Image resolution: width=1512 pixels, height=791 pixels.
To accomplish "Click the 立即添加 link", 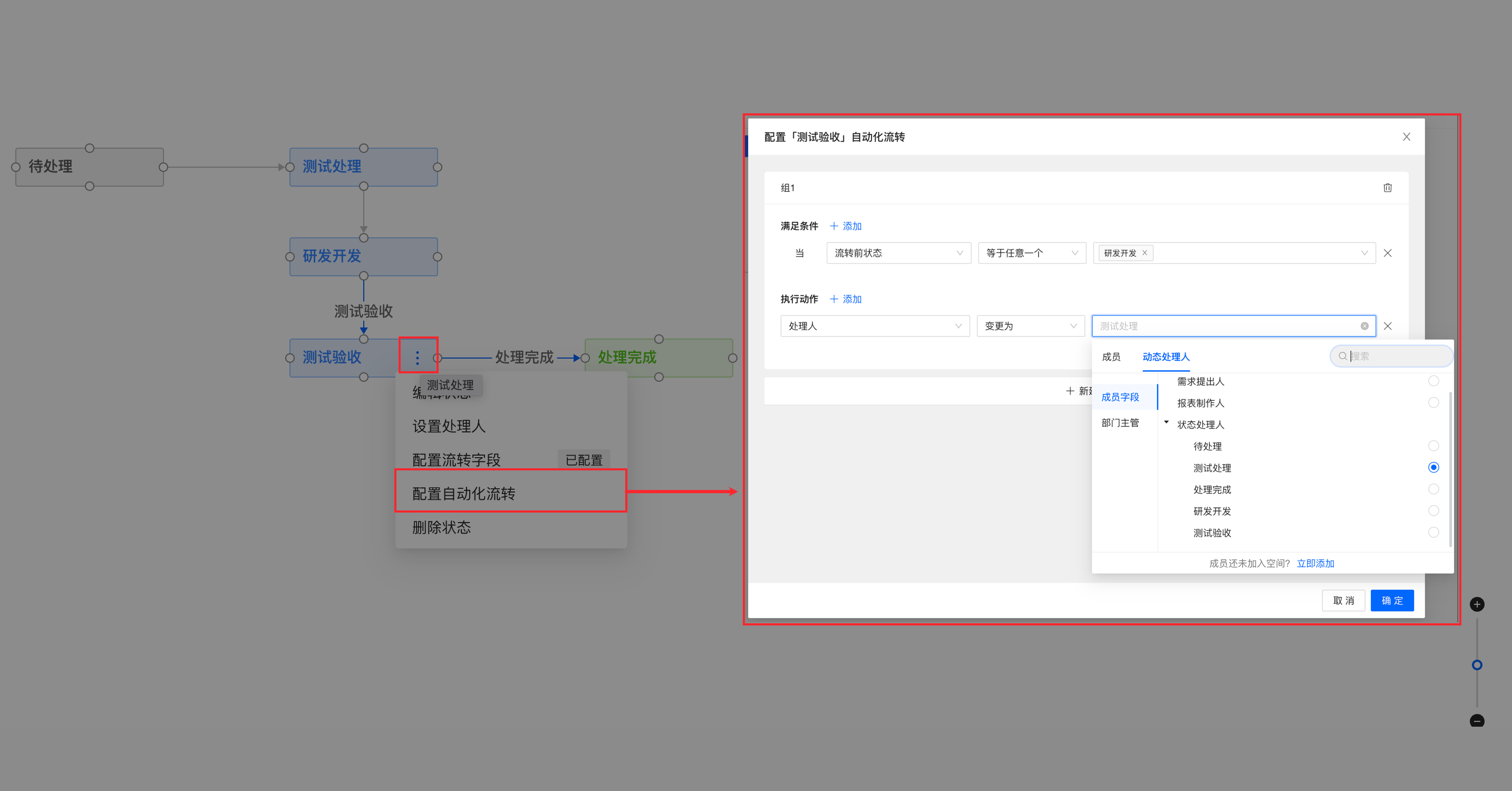I will click(1315, 564).
